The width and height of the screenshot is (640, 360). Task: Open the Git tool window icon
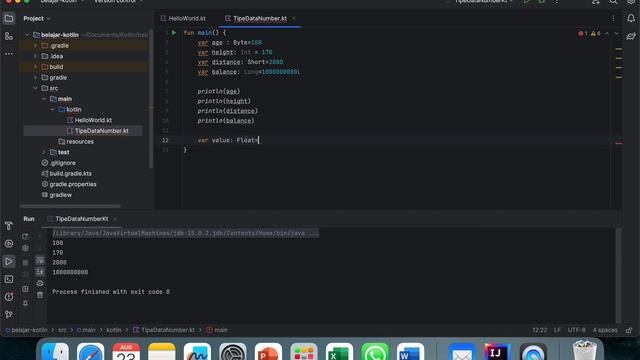9,314
